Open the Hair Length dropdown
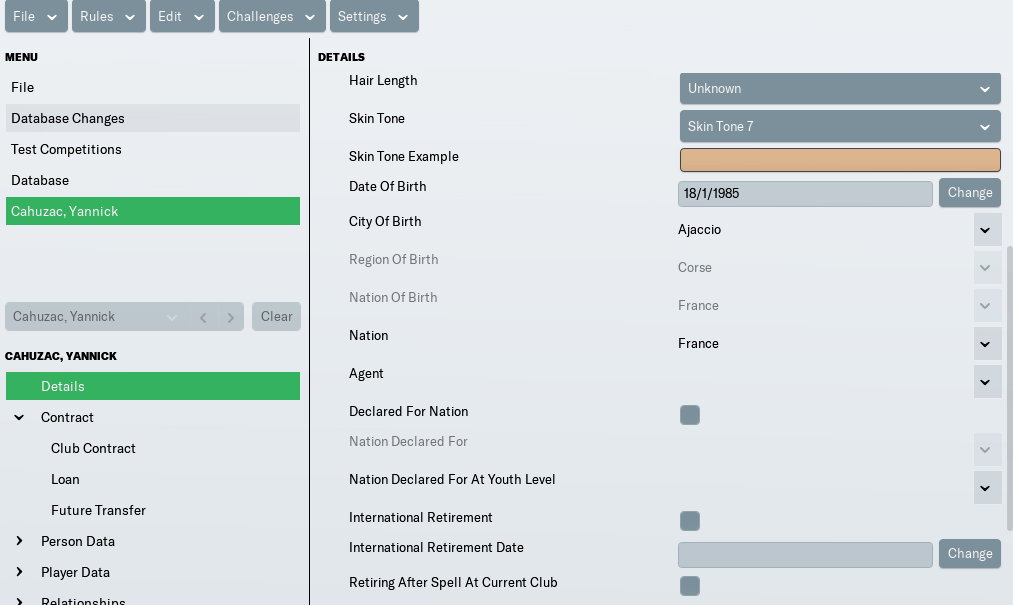The image size is (1013, 605). click(x=840, y=89)
